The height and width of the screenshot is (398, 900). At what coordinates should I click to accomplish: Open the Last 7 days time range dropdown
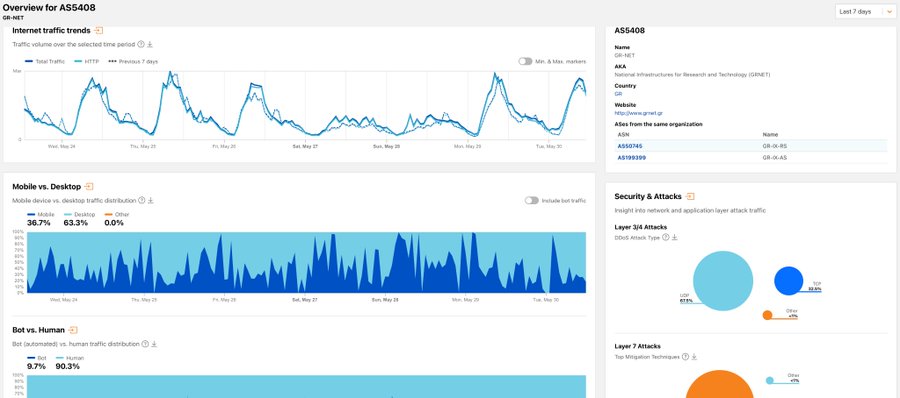tap(865, 11)
